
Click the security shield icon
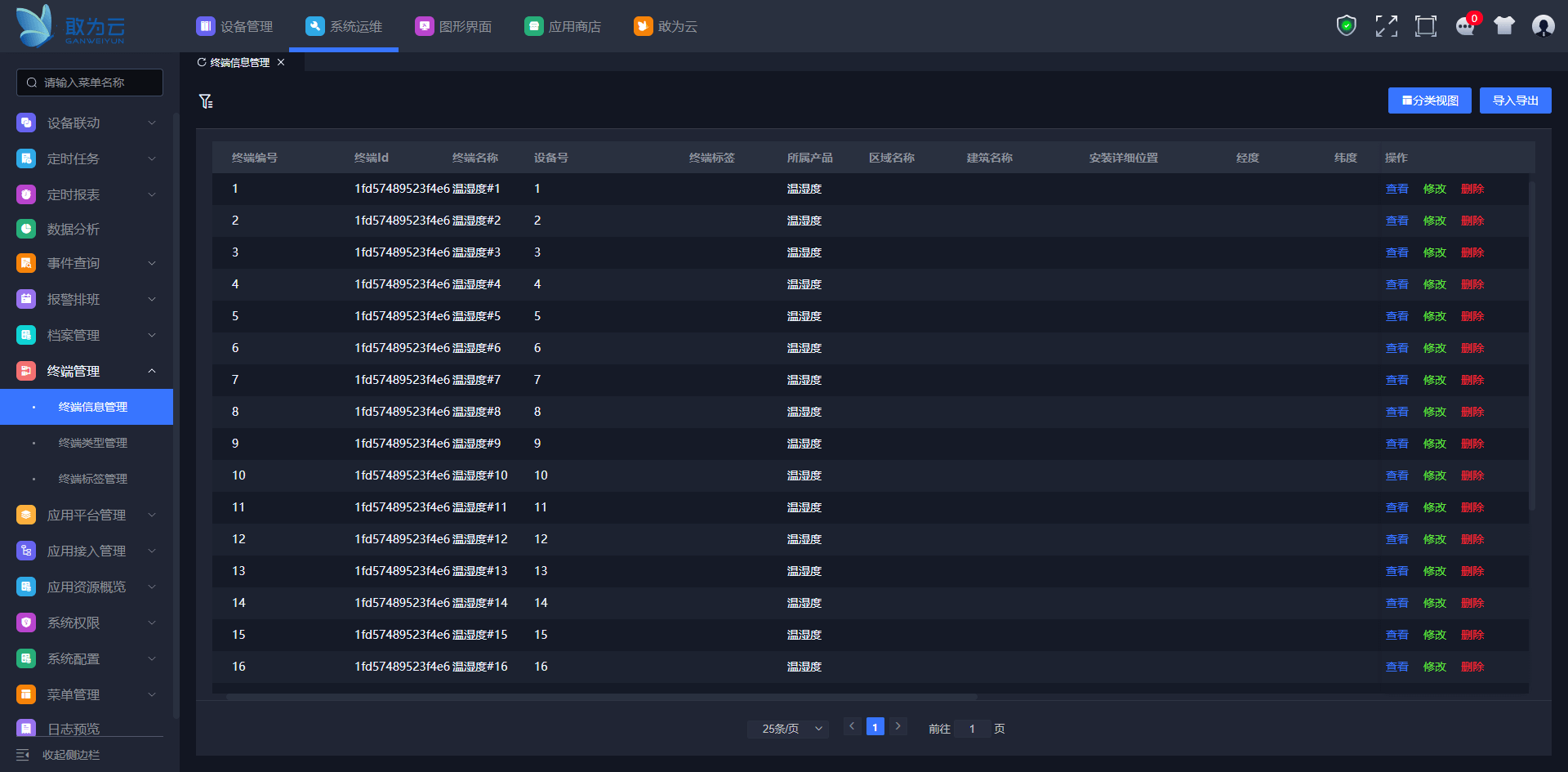[x=1346, y=26]
